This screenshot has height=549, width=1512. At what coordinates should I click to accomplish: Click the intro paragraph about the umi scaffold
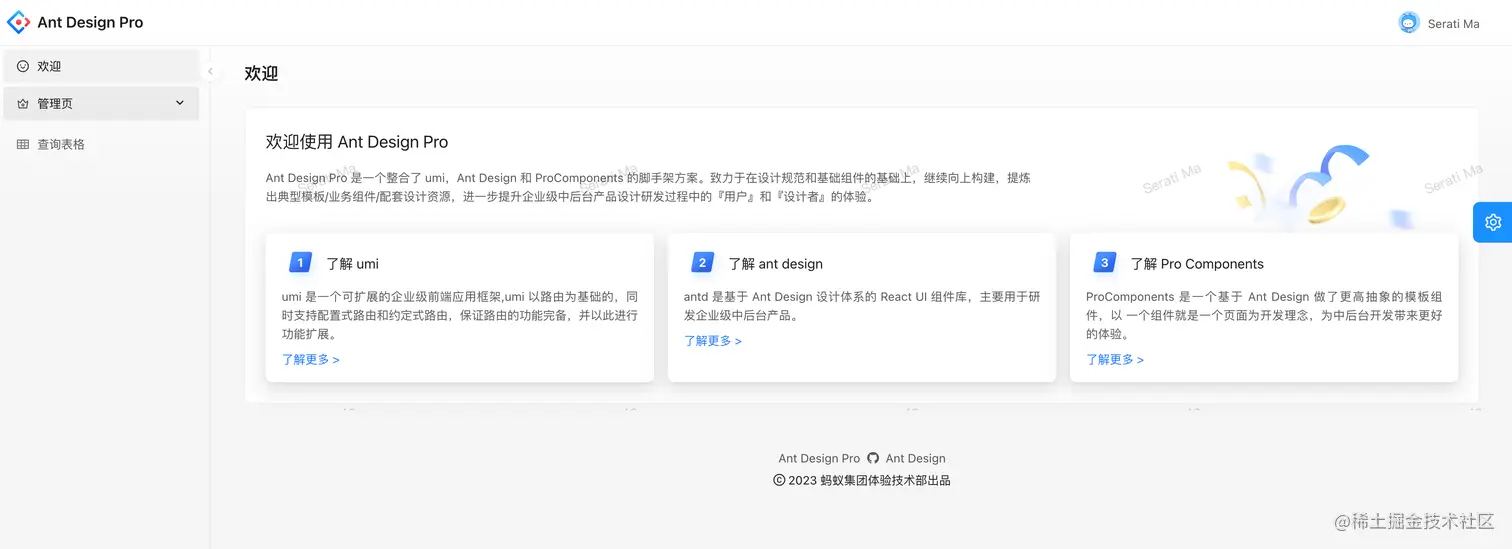point(648,187)
